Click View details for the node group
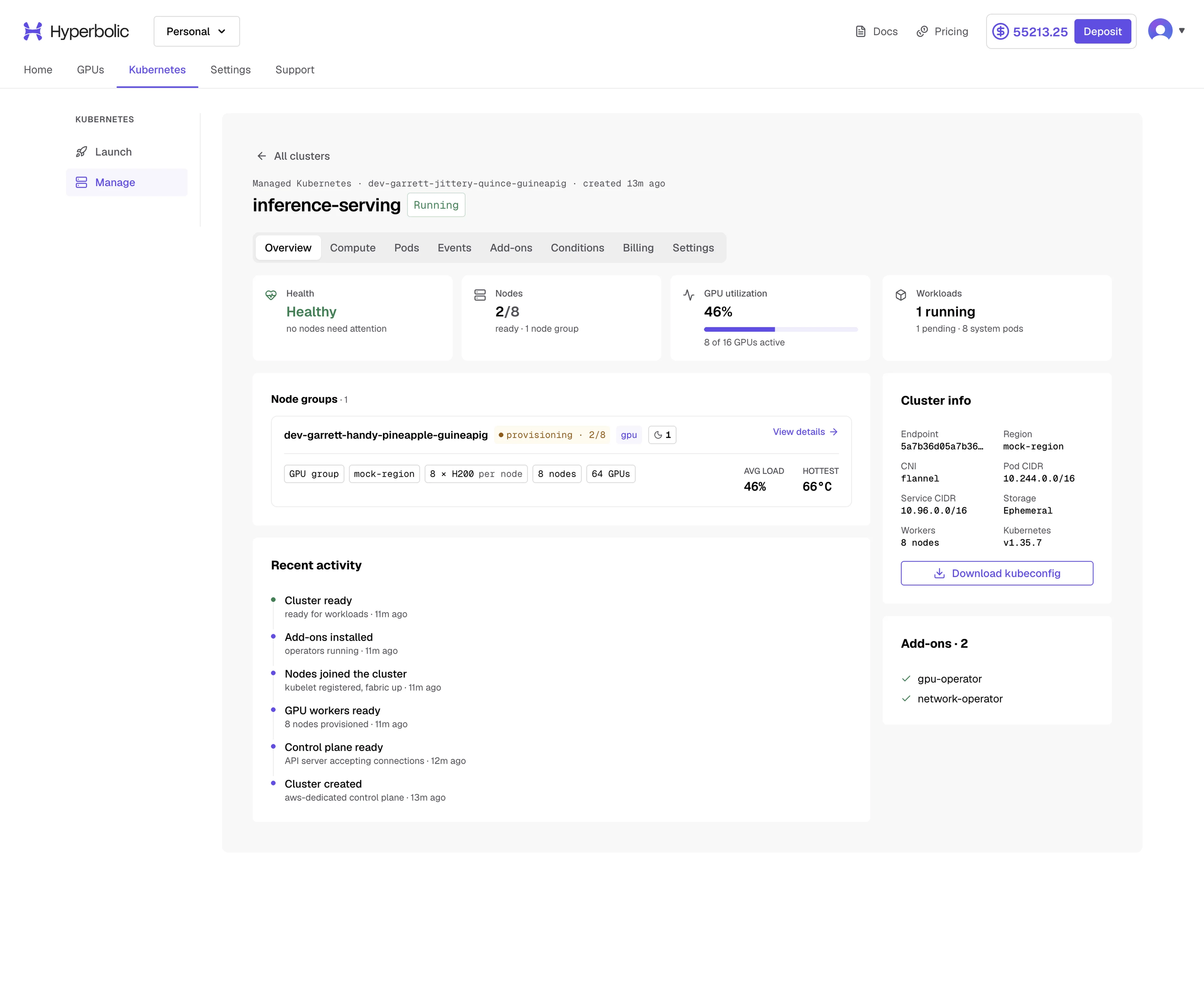 click(x=805, y=432)
